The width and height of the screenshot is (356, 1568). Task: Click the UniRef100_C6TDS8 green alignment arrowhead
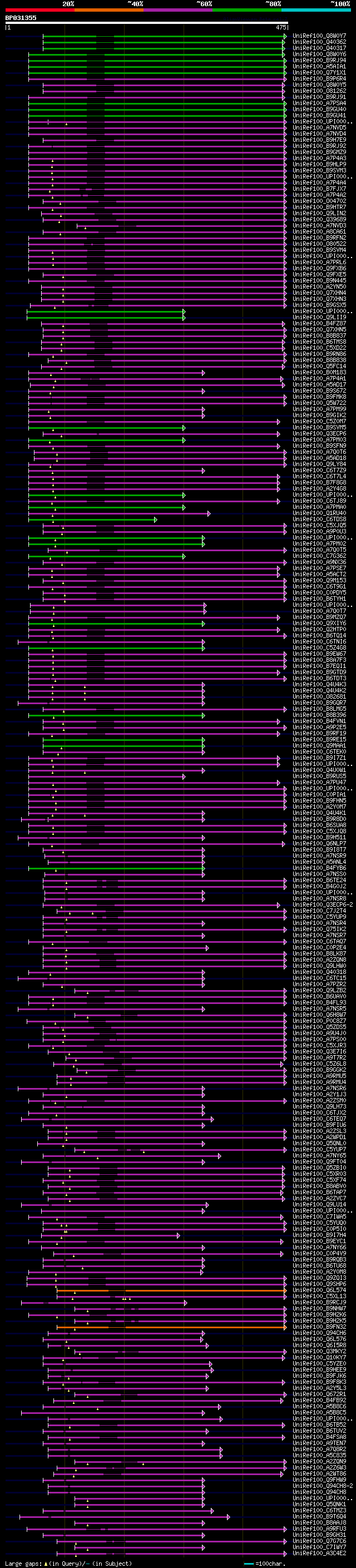coord(155,519)
